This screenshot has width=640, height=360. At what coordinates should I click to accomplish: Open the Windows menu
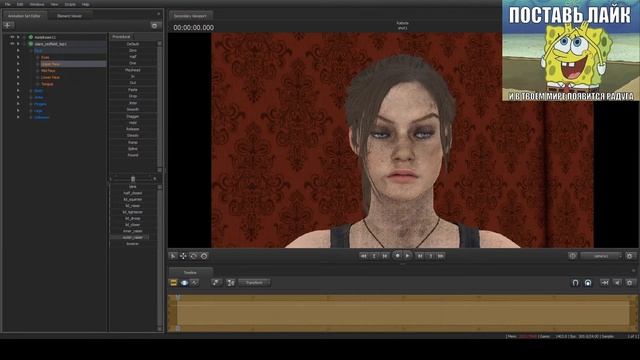click(37, 4)
